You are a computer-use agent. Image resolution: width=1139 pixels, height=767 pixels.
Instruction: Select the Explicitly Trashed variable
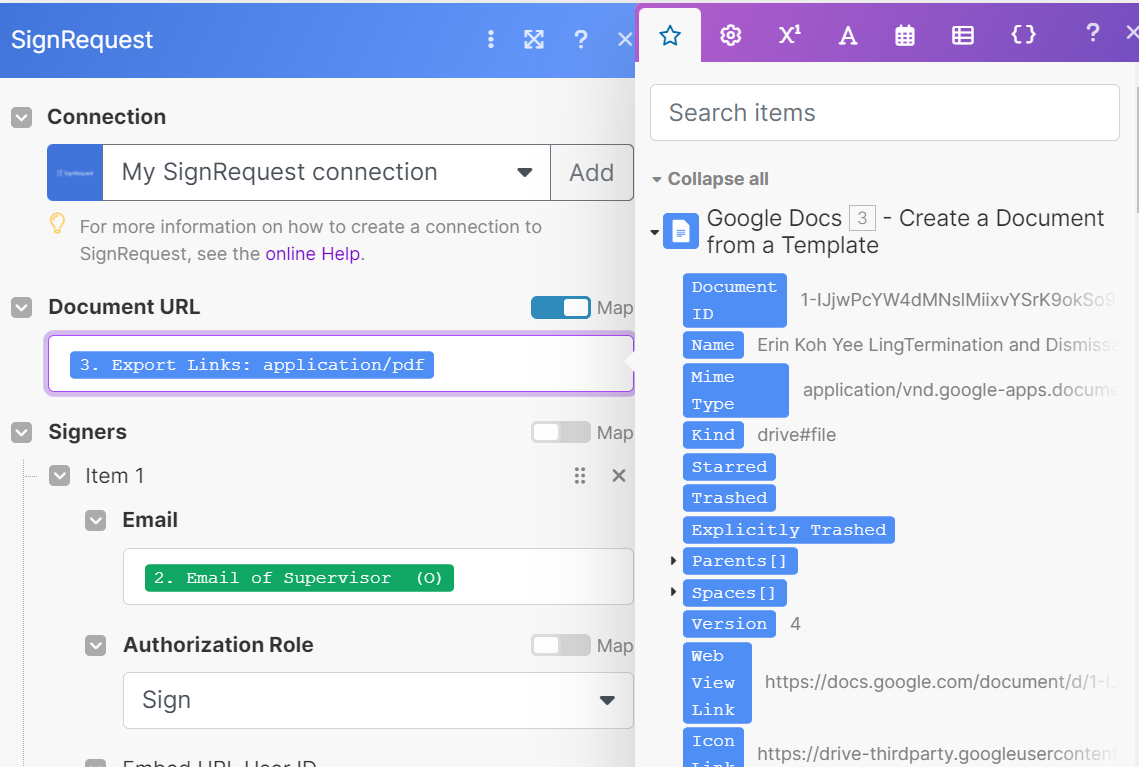tap(789, 529)
